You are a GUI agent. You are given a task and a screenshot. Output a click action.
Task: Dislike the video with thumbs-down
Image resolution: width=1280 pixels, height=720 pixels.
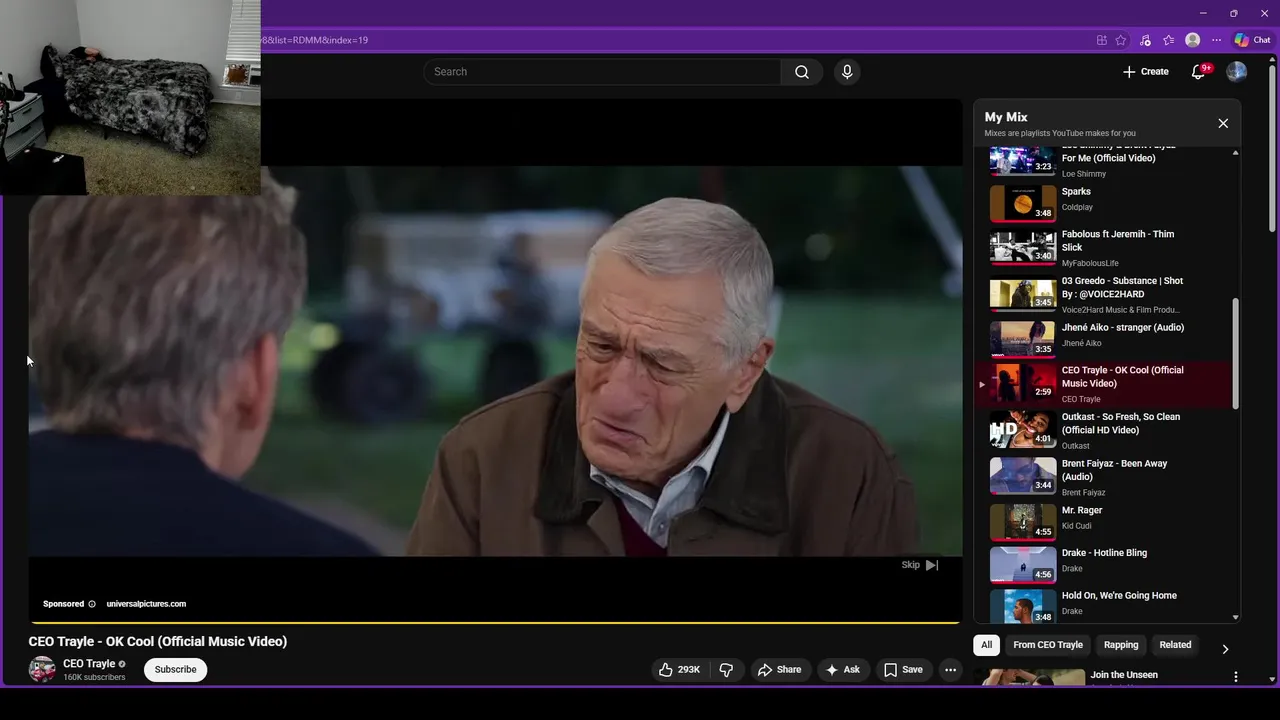coord(727,670)
